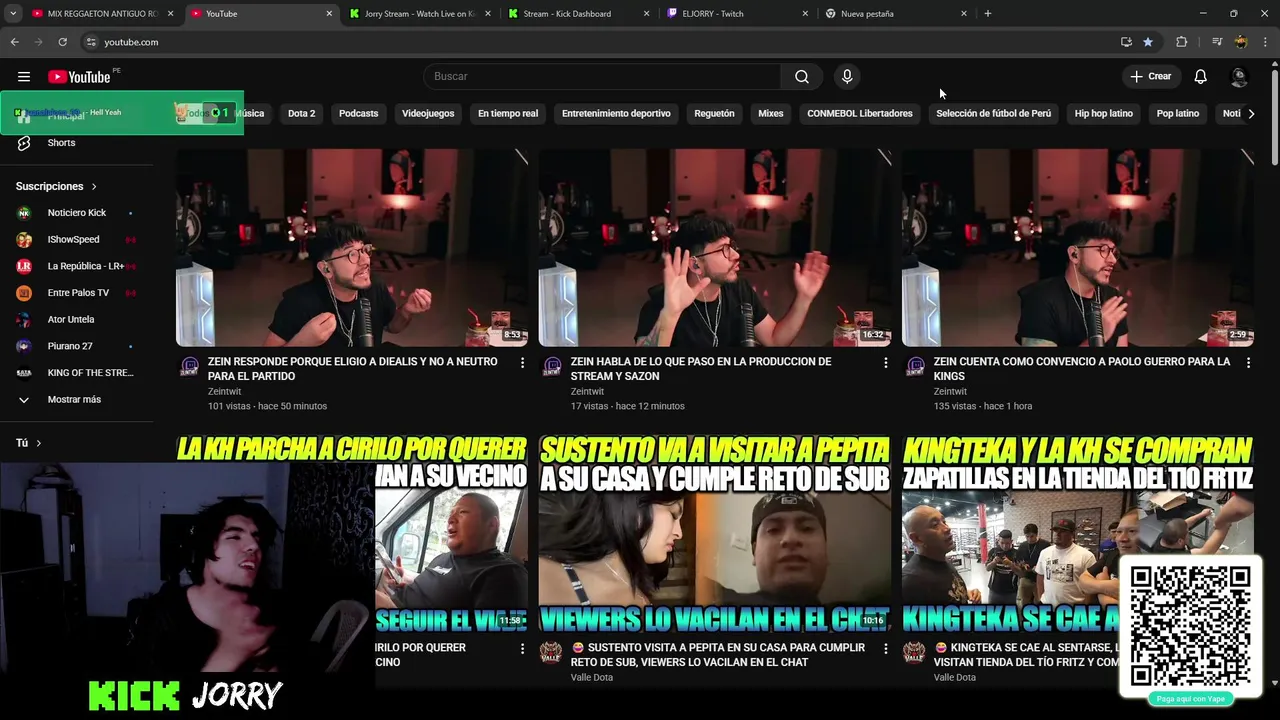This screenshot has width=1280, height=720.
Task: Open a new browser tab
Action: point(987,13)
